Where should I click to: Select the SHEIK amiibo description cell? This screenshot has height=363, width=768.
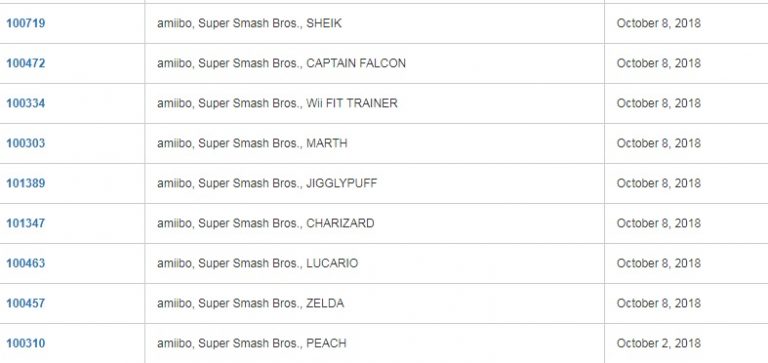pos(375,23)
